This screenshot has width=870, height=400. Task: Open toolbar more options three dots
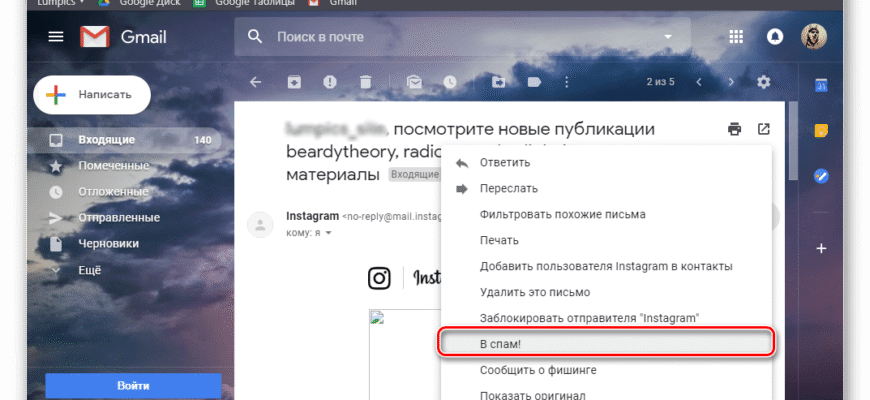click(x=566, y=82)
